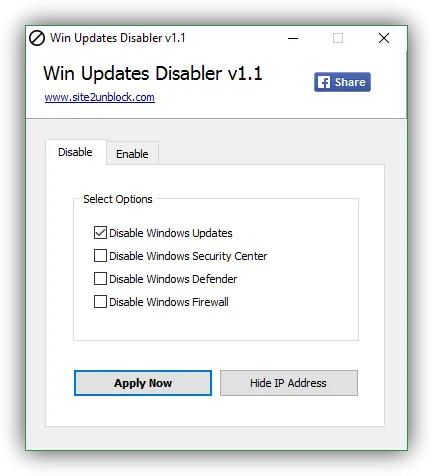This screenshot has height=476, width=433.
Task: Click the Apply Now button
Action: click(143, 383)
